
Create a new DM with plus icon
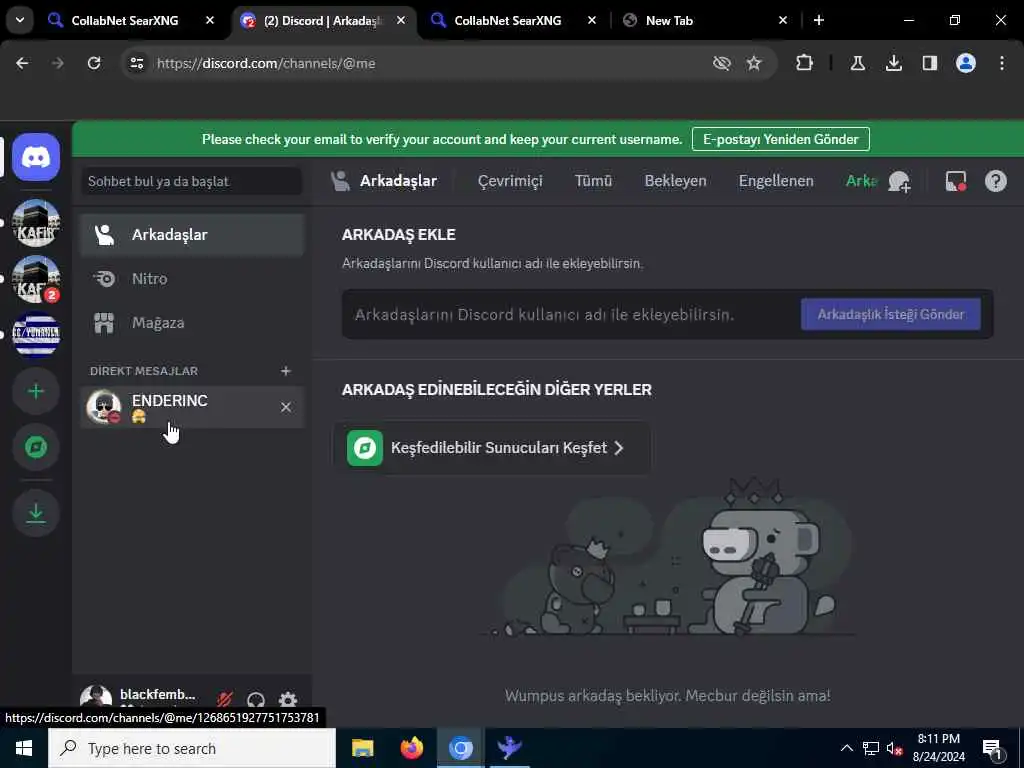tap(285, 371)
